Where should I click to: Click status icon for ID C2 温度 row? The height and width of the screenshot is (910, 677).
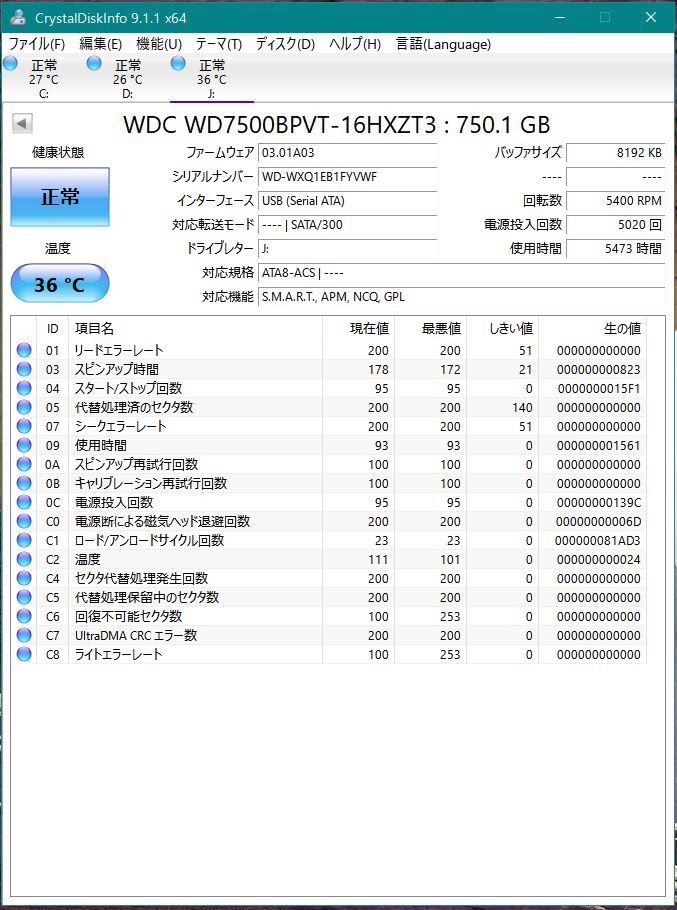(24, 559)
